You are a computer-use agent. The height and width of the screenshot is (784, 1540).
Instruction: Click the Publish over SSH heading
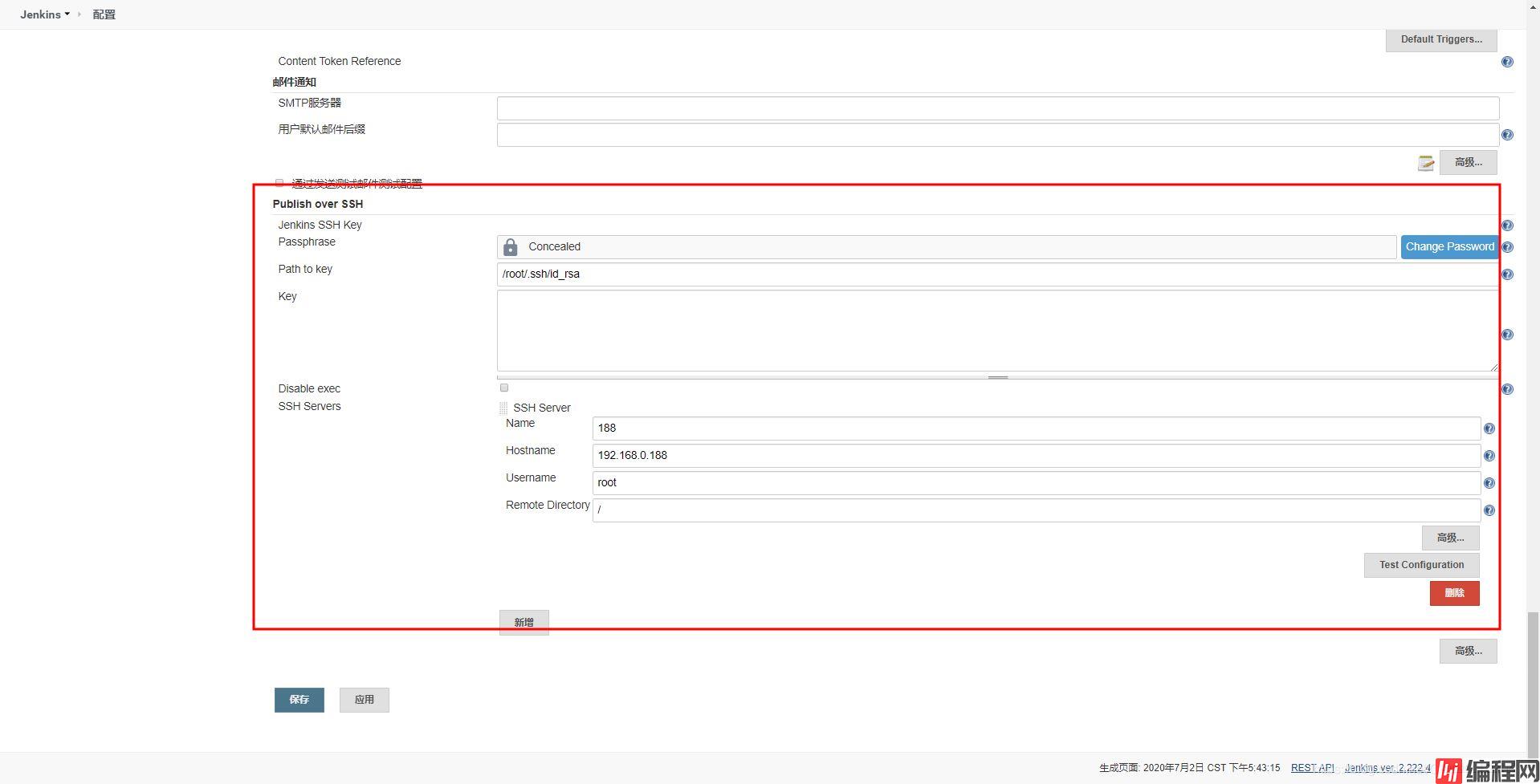[x=317, y=204]
